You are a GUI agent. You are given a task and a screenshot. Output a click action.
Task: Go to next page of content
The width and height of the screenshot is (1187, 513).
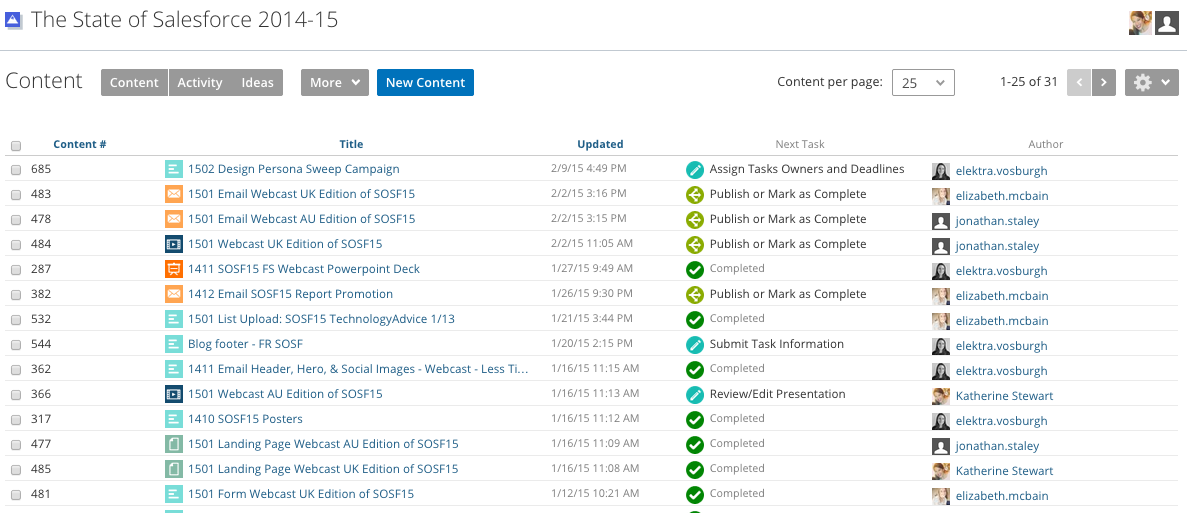pyautogui.click(x=1104, y=83)
